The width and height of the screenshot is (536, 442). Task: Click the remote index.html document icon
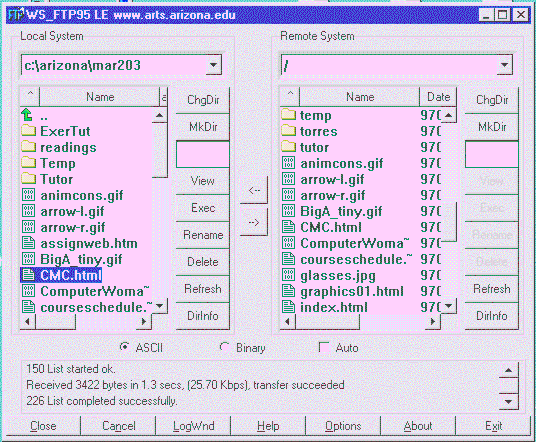pos(289,307)
